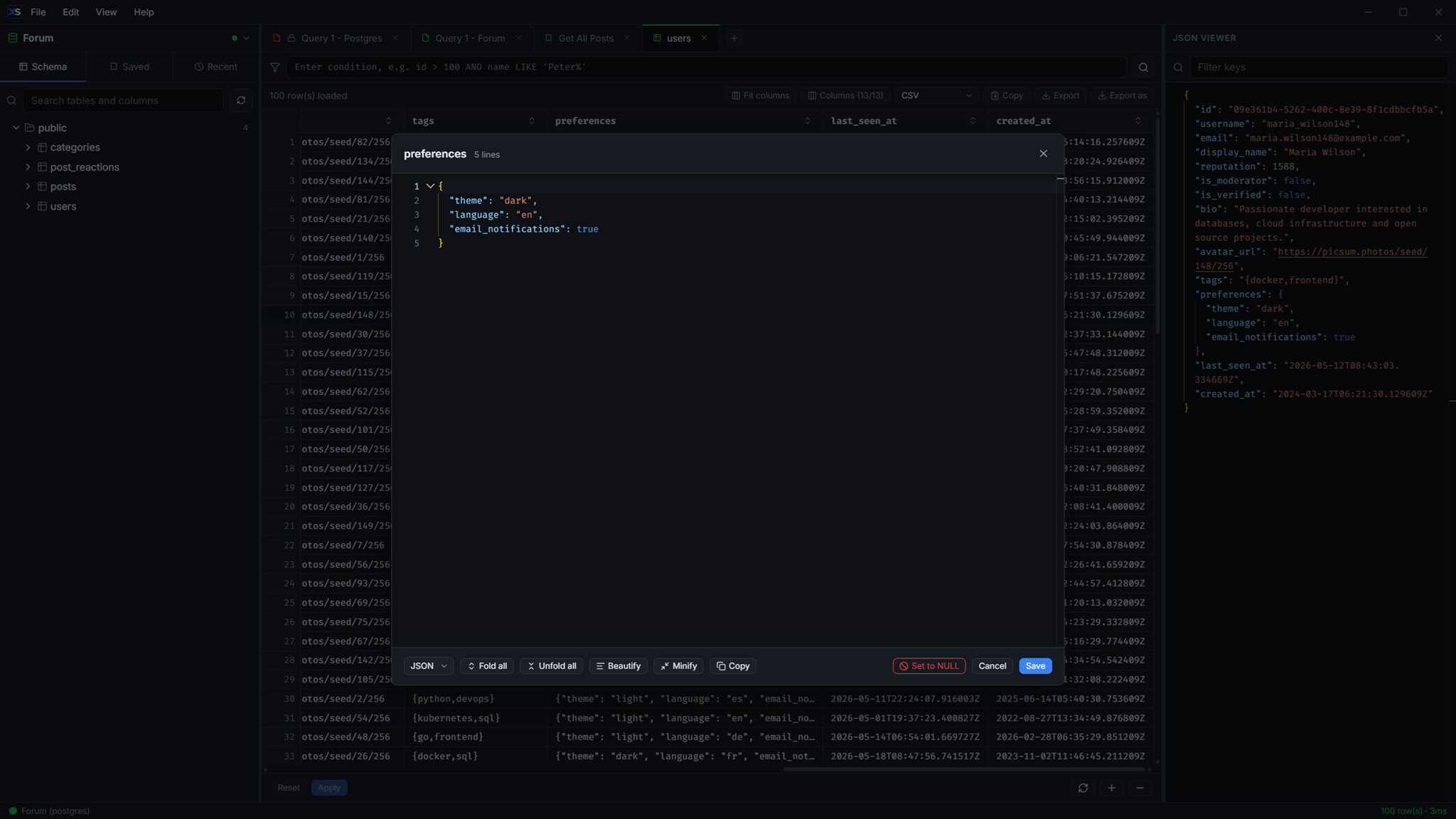This screenshot has height=819, width=1456.
Task: Add a new tab with plus icon
Action: (734, 38)
